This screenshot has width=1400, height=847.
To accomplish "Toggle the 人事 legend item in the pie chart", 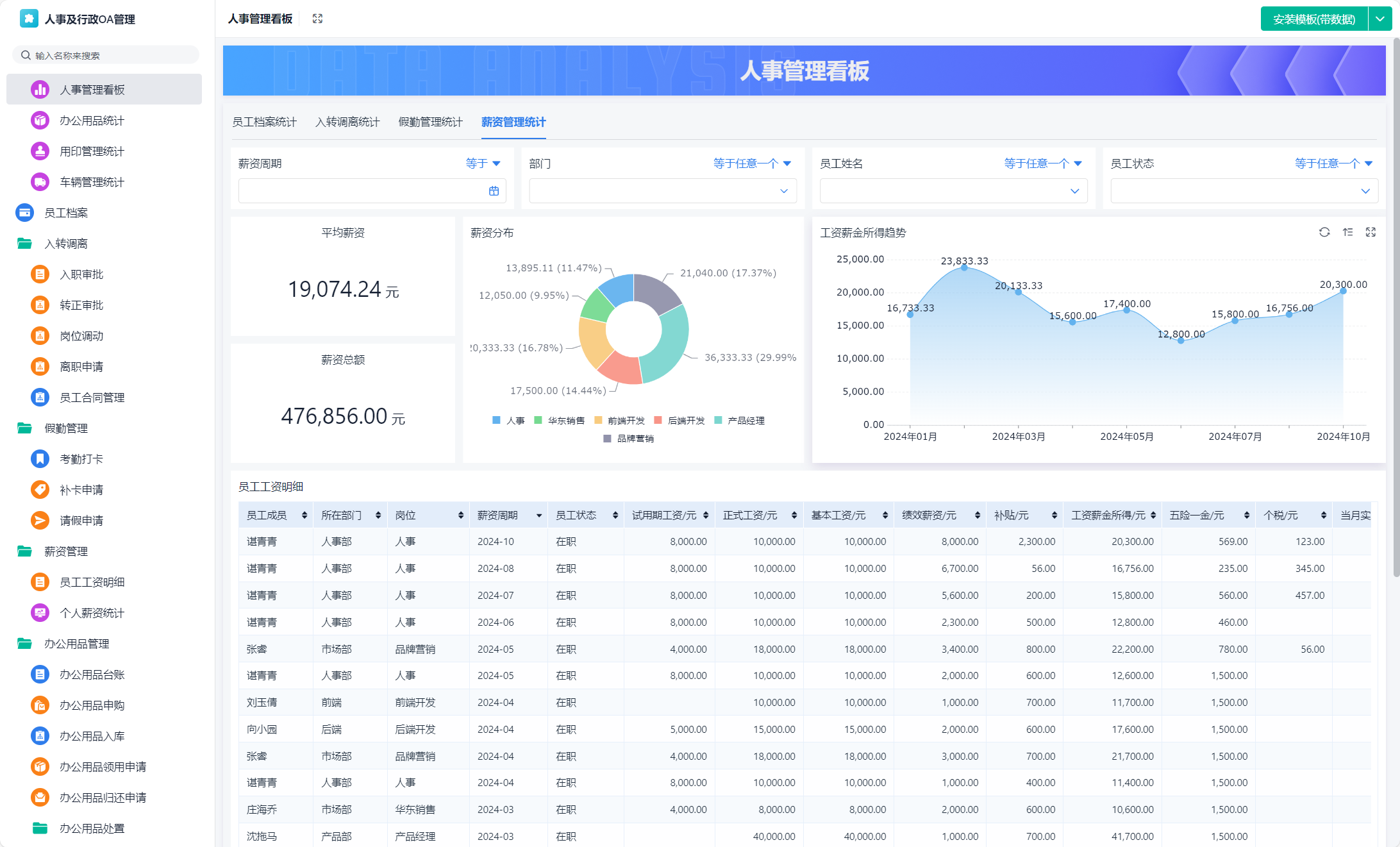I will tap(515, 421).
